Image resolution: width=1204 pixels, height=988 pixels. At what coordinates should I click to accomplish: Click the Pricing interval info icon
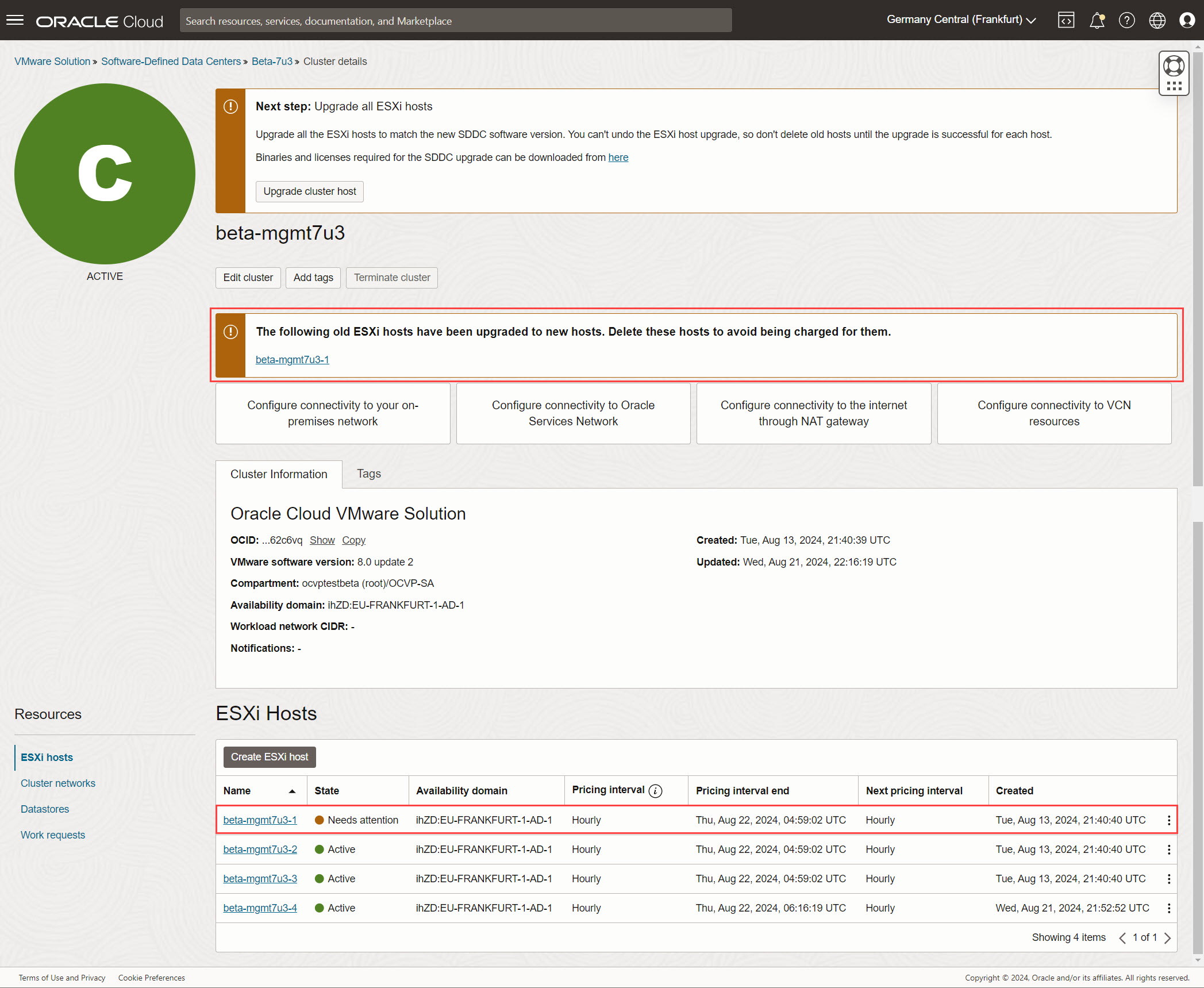(x=655, y=791)
